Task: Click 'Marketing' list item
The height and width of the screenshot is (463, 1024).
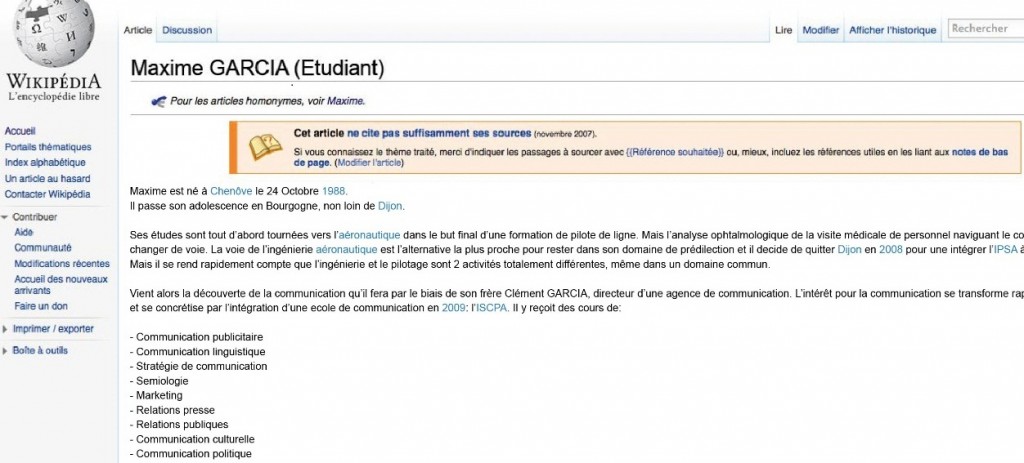Action: pyautogui.click(x=157, y=396)
